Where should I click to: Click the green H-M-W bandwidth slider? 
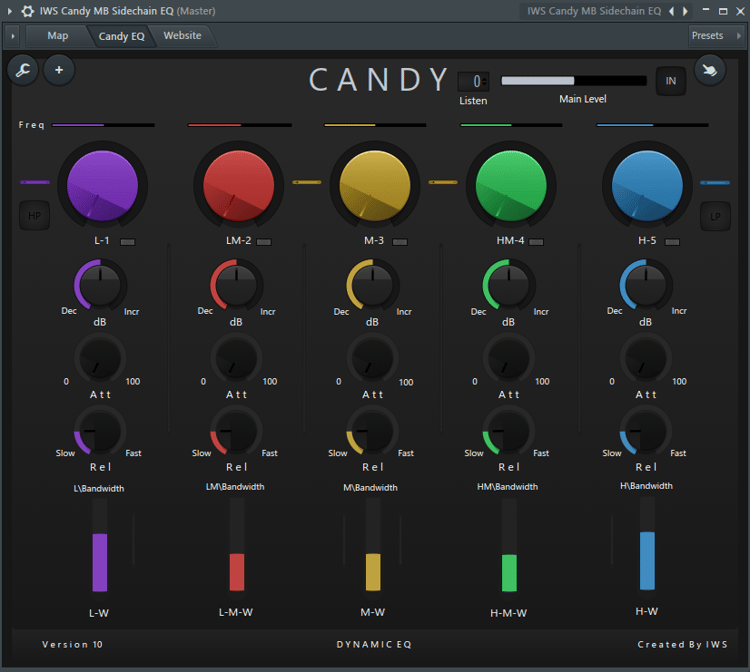509,547
